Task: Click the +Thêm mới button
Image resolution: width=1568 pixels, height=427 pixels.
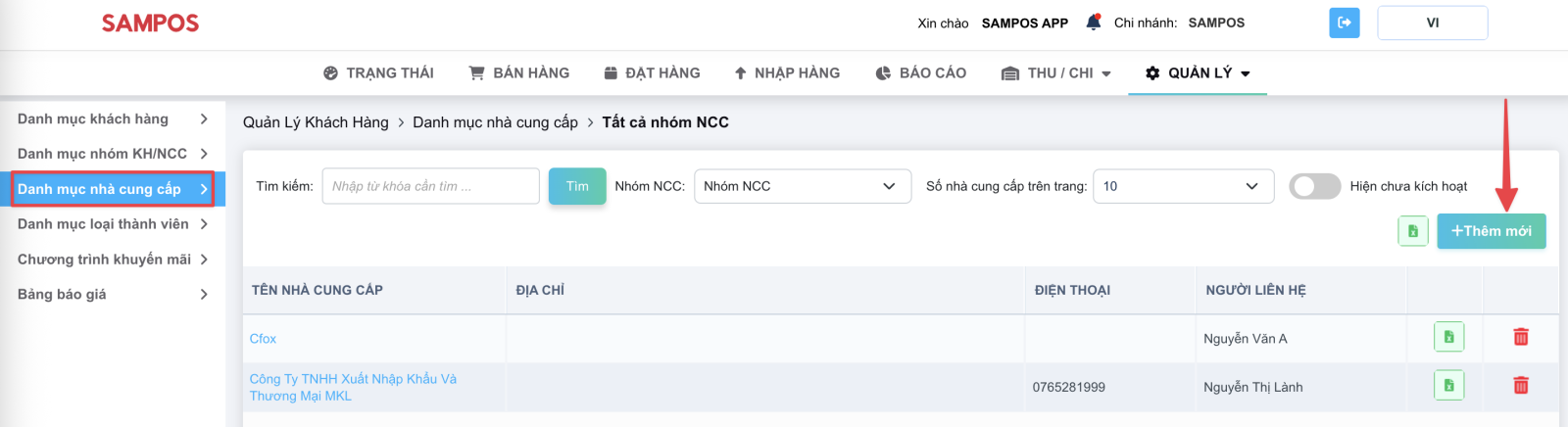Action: tap(1492, 231)
